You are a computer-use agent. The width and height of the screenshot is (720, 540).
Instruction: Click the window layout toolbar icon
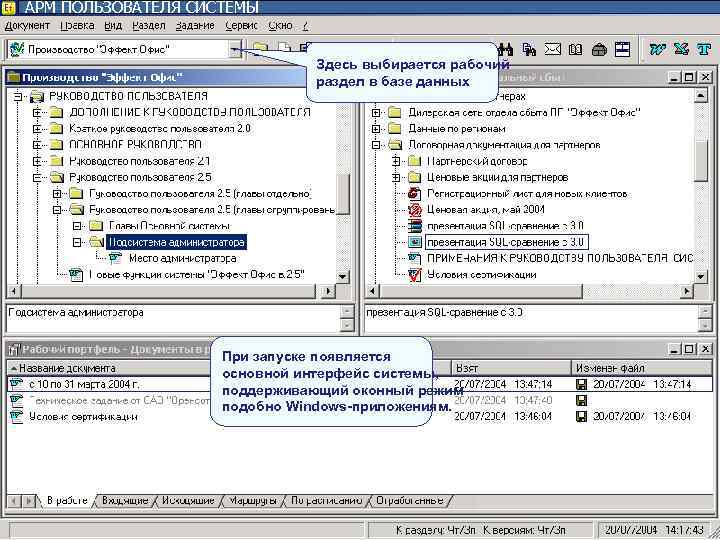pyautogui.click(x=622, y=49)
